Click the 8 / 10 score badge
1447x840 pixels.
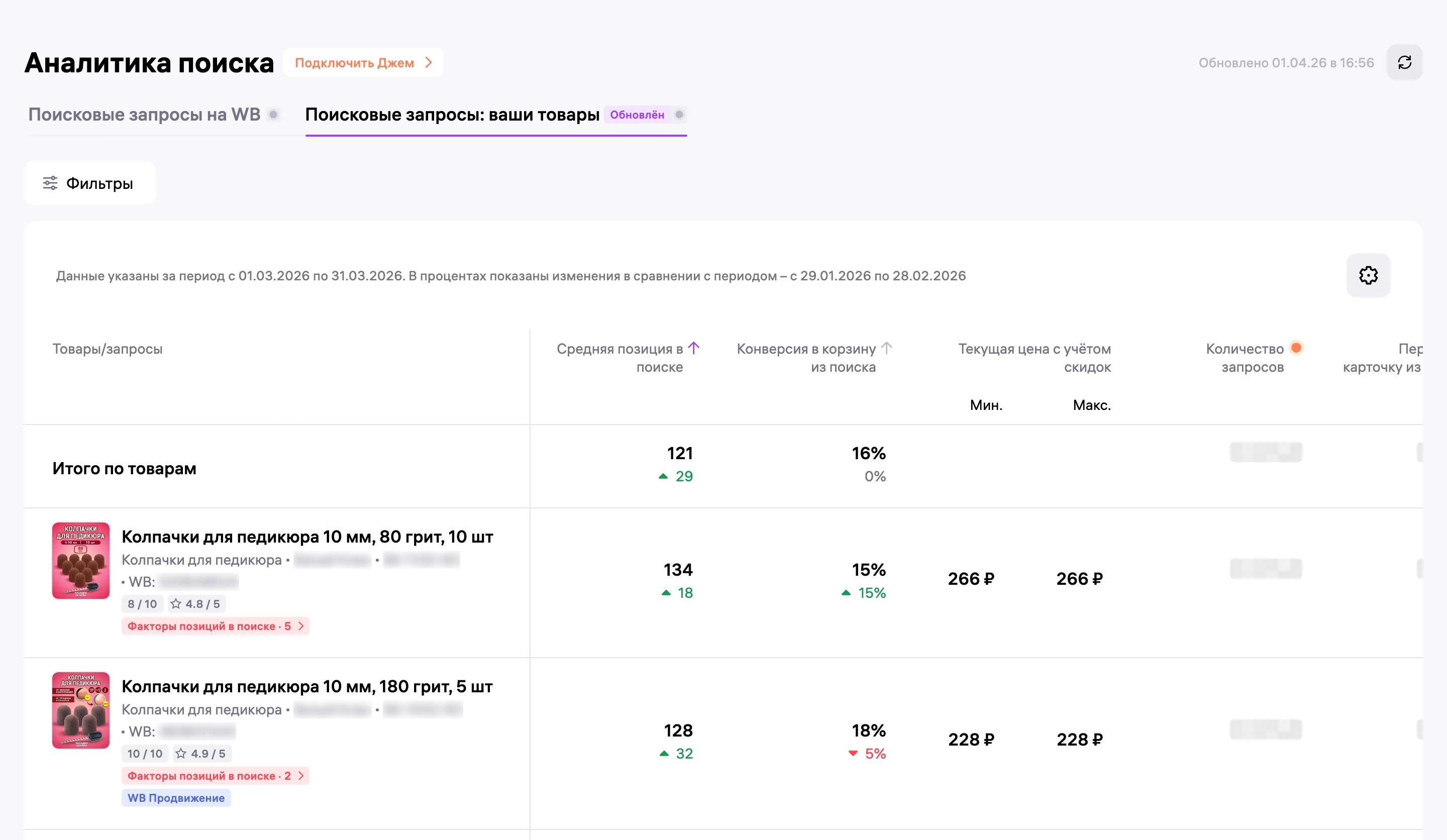[142, 604]
